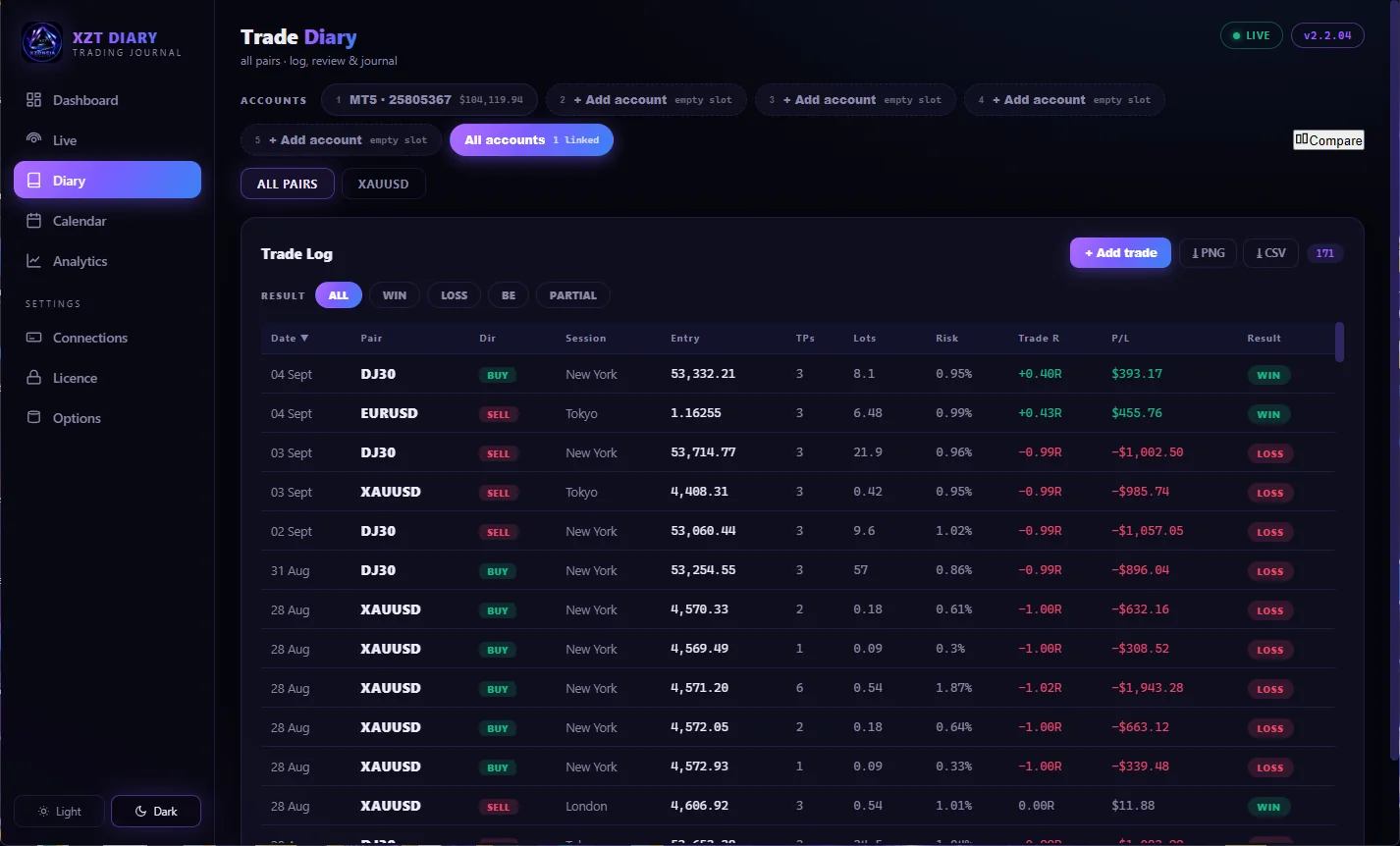Image resolution: width=1400 pixels, height=846 pixels.
Task: Click the EURUSD pair cell
Action: coord(390,413)
